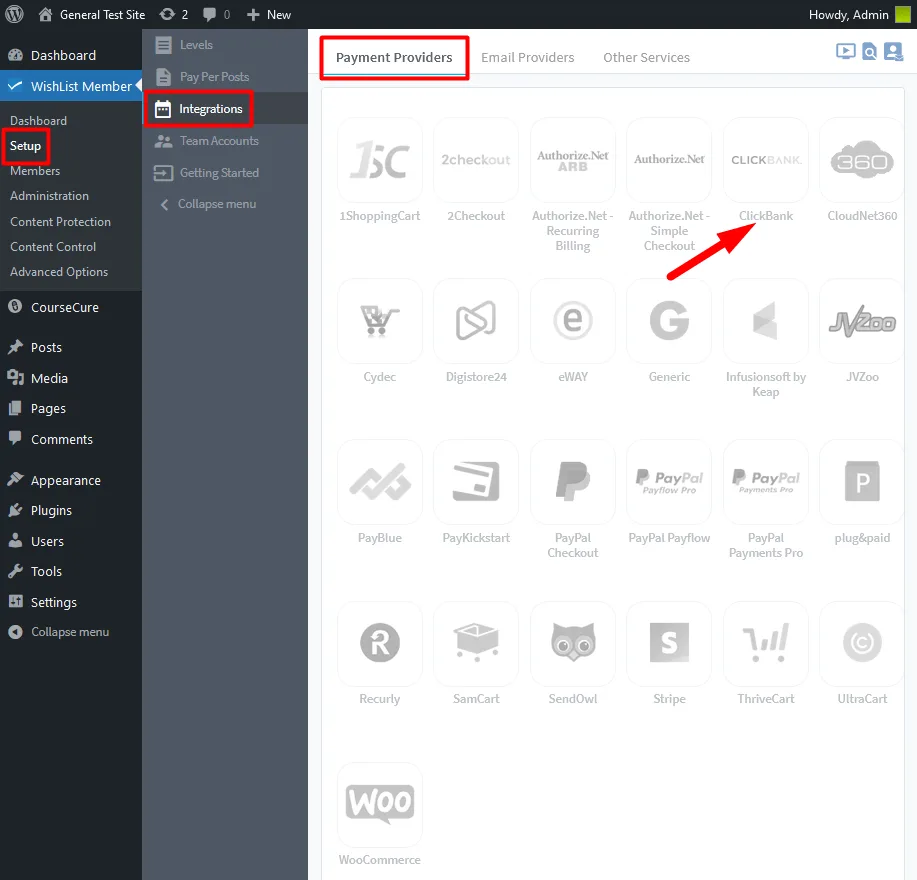Open the Stripe integration tile

click(669, 643)
